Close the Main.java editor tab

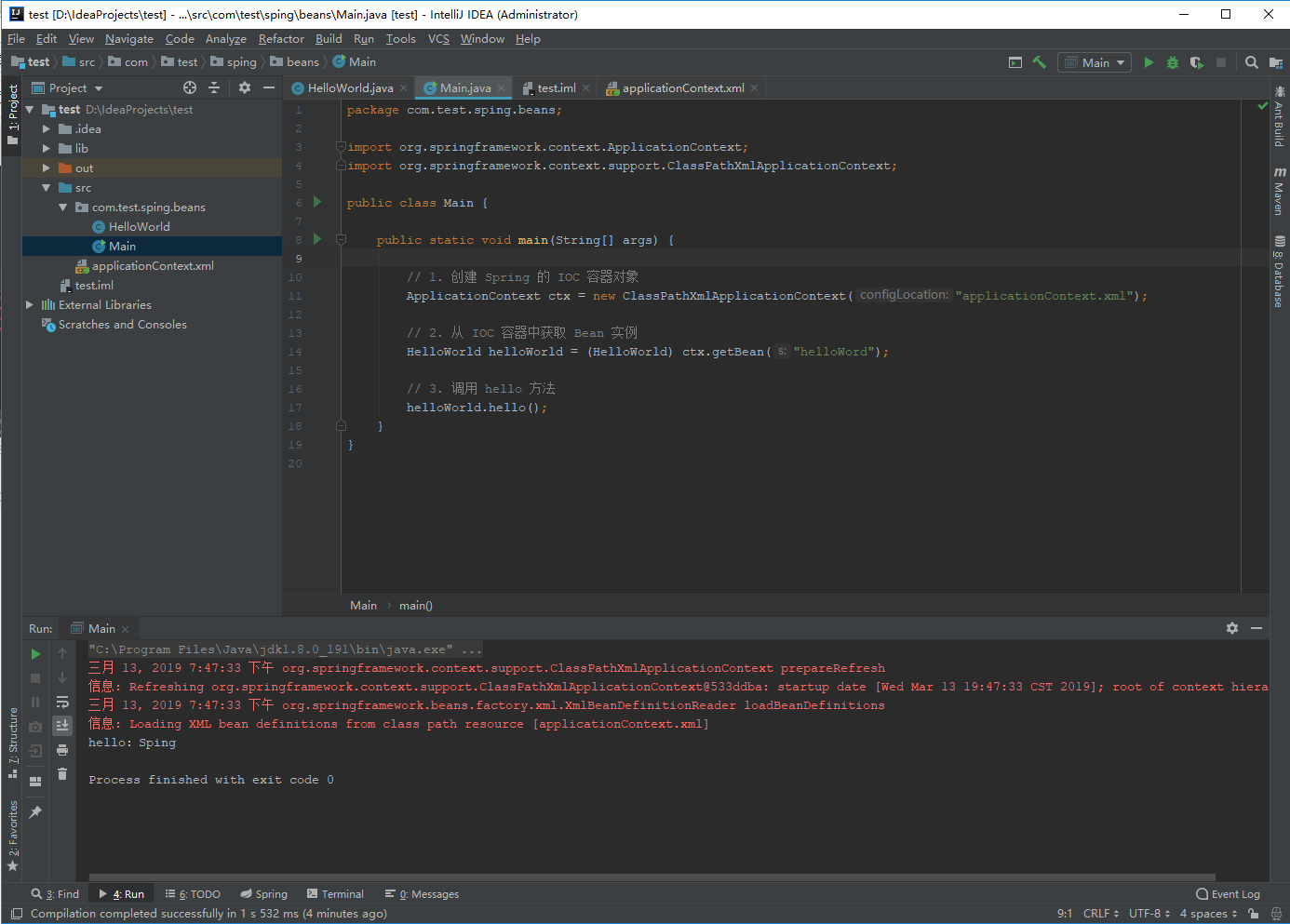pos(501,88)
